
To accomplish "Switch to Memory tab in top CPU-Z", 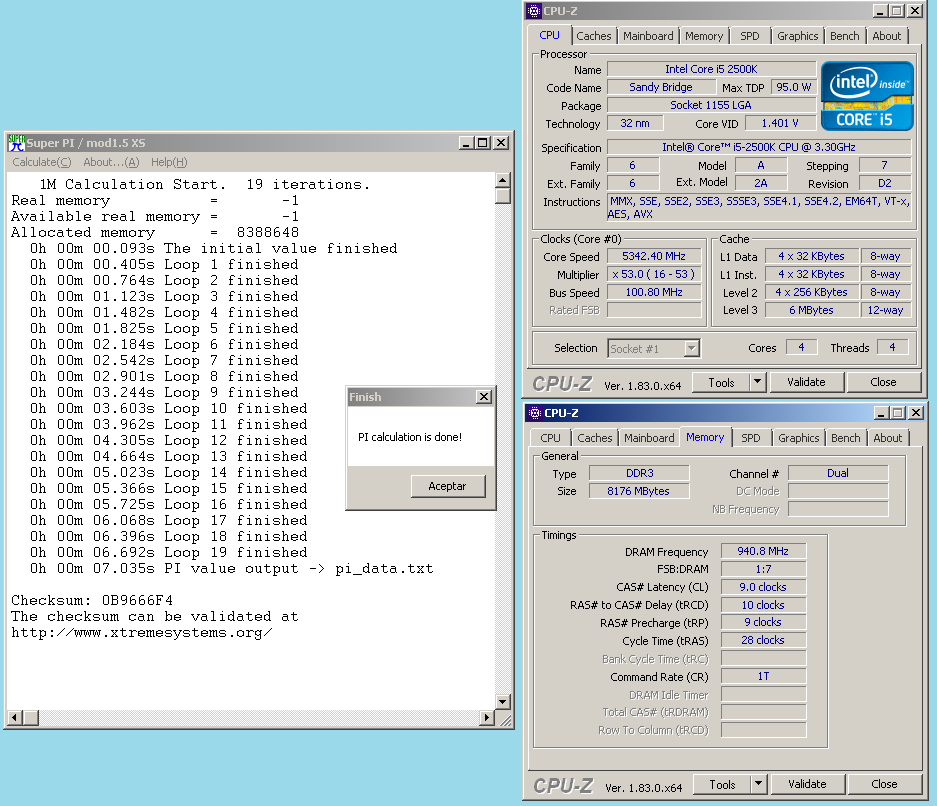I will click(704, 36).
